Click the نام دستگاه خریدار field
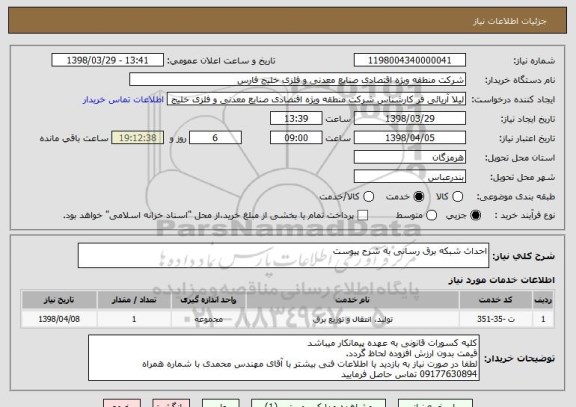The image size is (576, 407). (x=298, y=80)
